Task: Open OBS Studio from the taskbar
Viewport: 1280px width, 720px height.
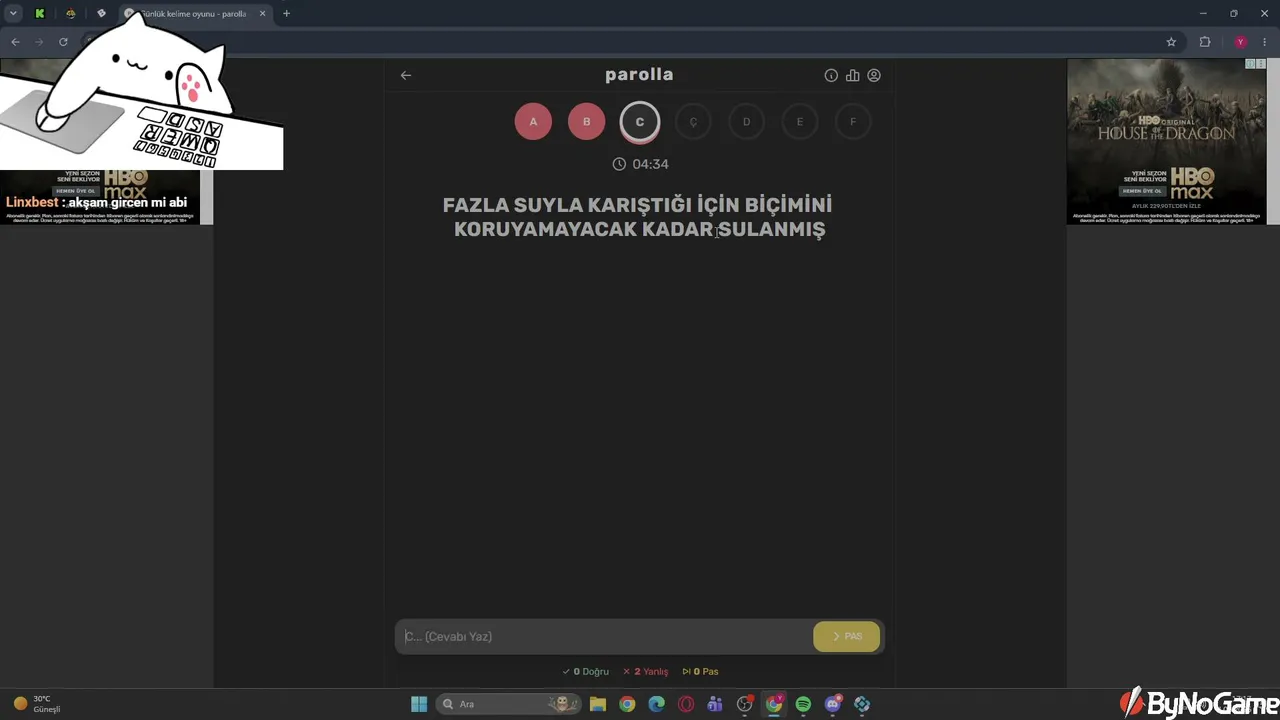Action: pos(744,704)
